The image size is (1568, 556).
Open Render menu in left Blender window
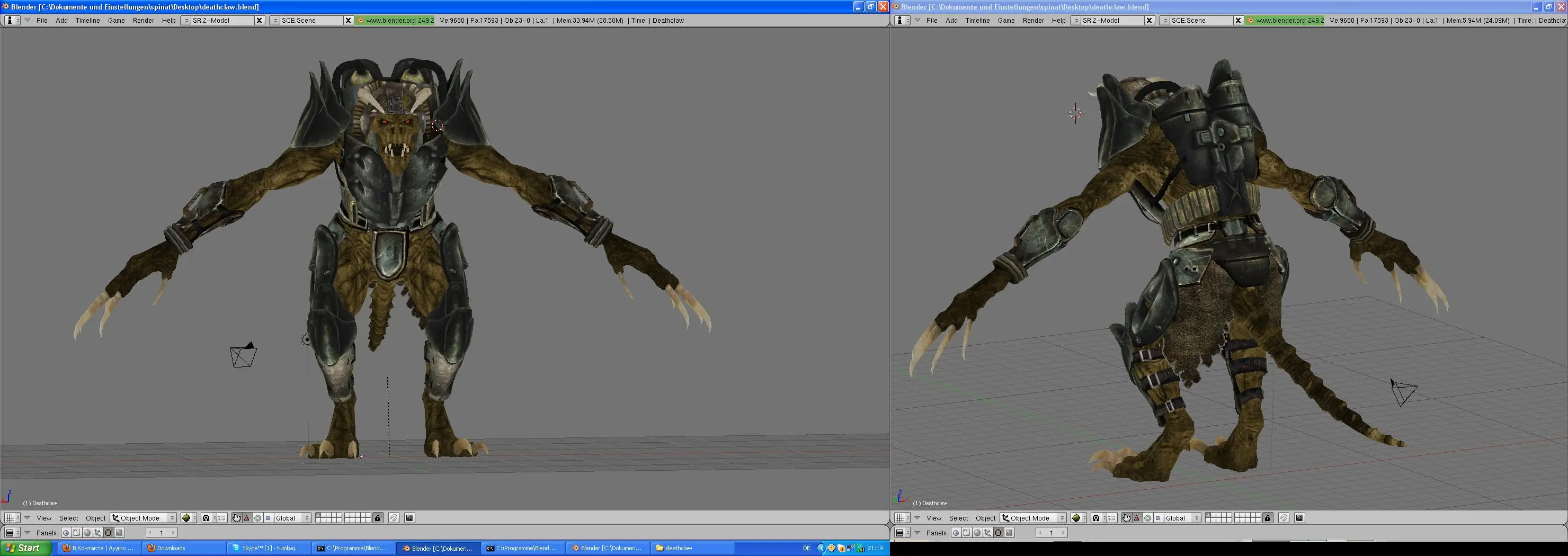tap(144, 20)
